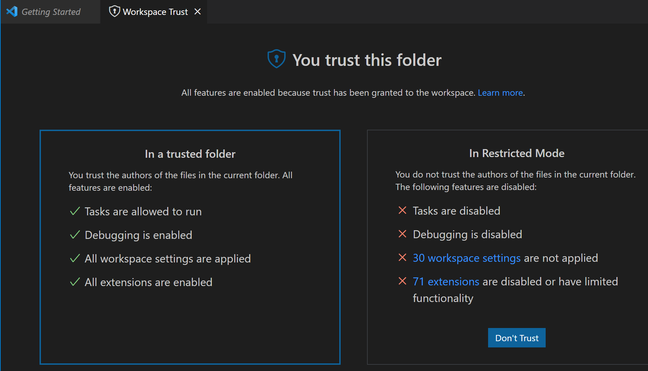Click the Debugging is enabled text
The width and height of the screenshot is (648, 371).
(138, 235)
